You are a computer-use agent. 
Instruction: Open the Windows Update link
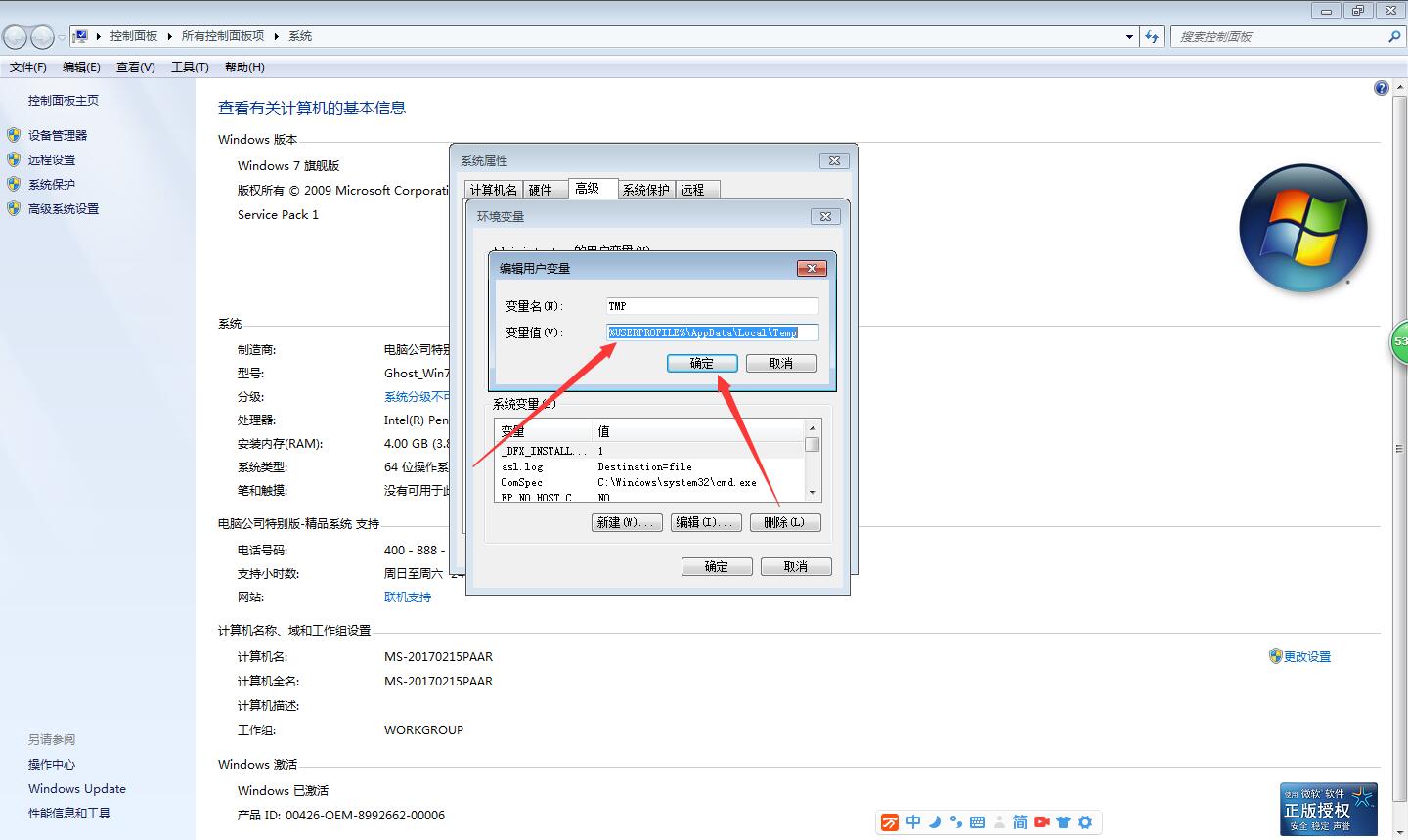pos(77,789)
